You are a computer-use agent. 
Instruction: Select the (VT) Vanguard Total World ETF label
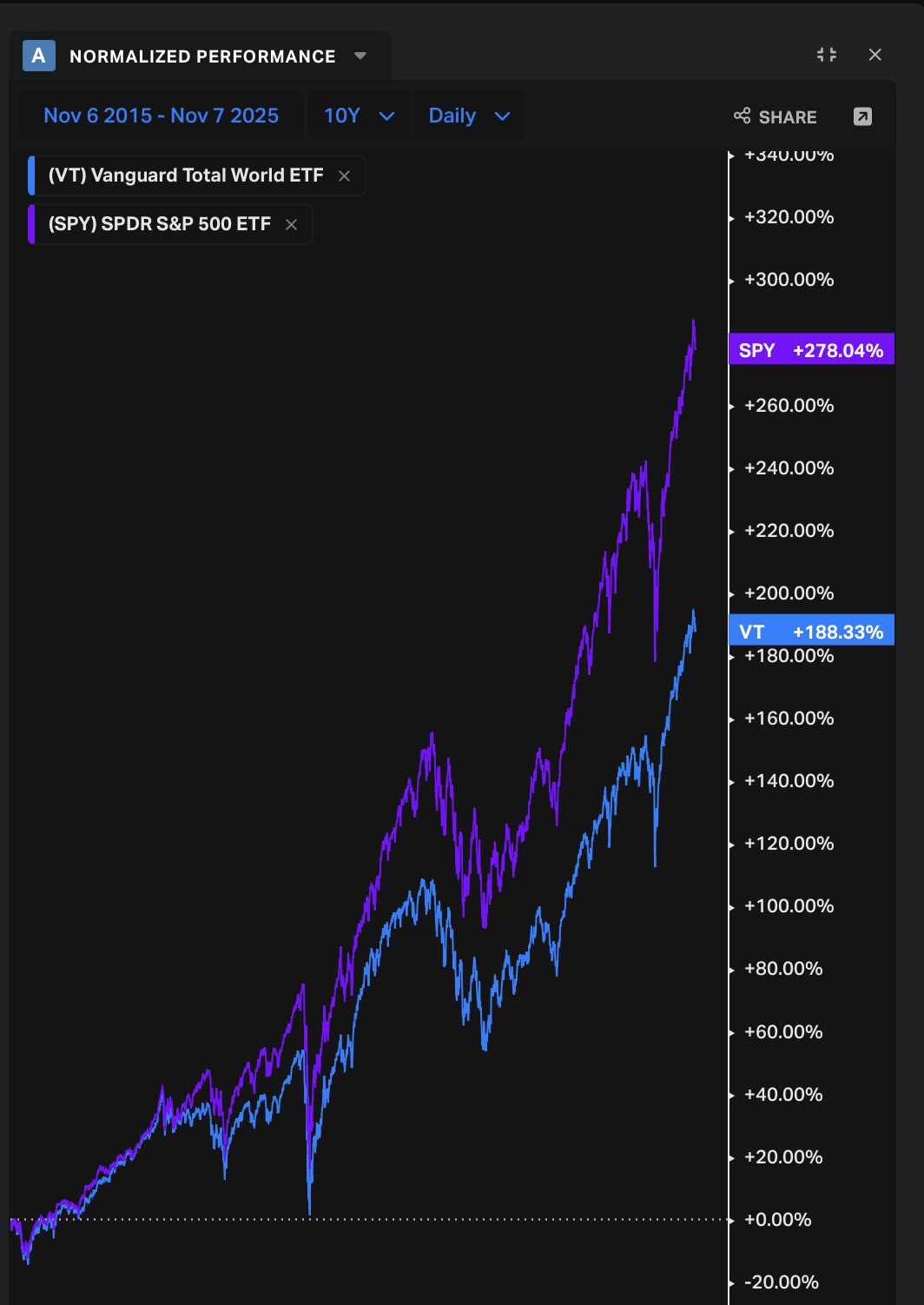(x=186, y=176)
